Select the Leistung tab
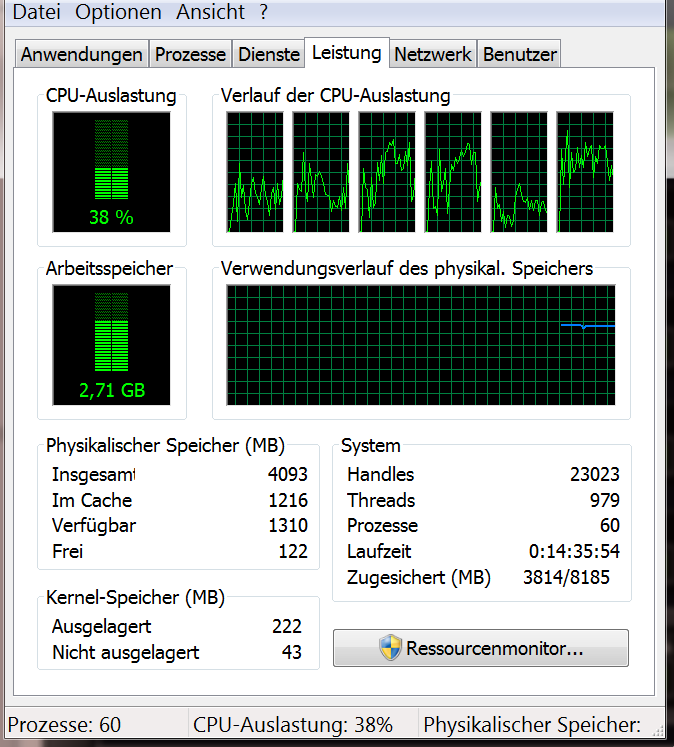The width and height of the screenshot is (674, 747). coord(347,52)
